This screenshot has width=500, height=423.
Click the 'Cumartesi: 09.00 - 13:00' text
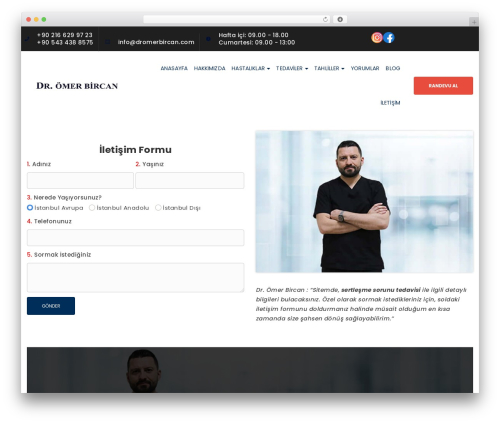[257, 42]
